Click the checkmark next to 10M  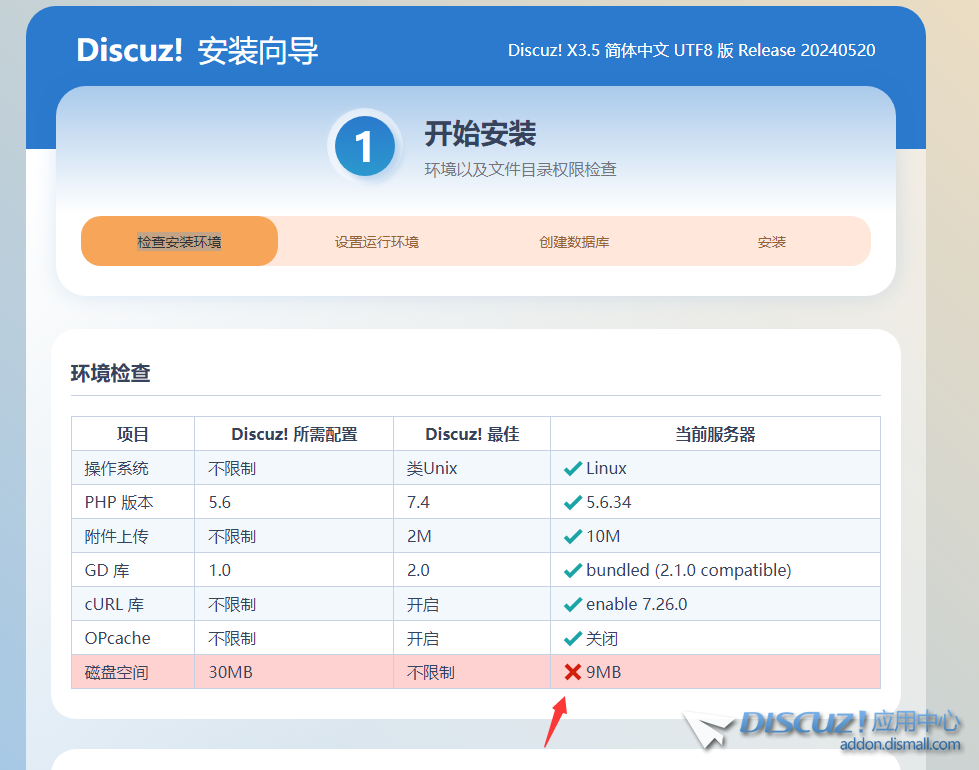tap(573, 536)
